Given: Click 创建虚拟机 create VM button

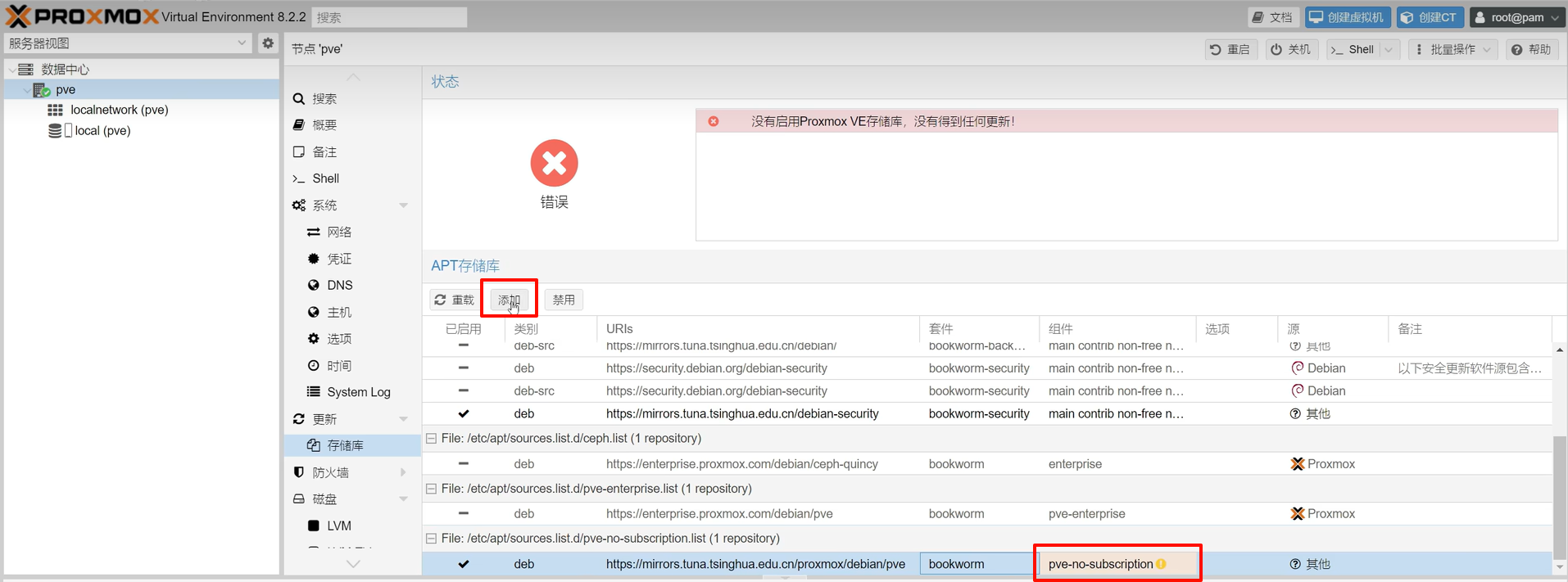Looking at the screenshot, I should pyautogui.click(x=1348, y=17).
